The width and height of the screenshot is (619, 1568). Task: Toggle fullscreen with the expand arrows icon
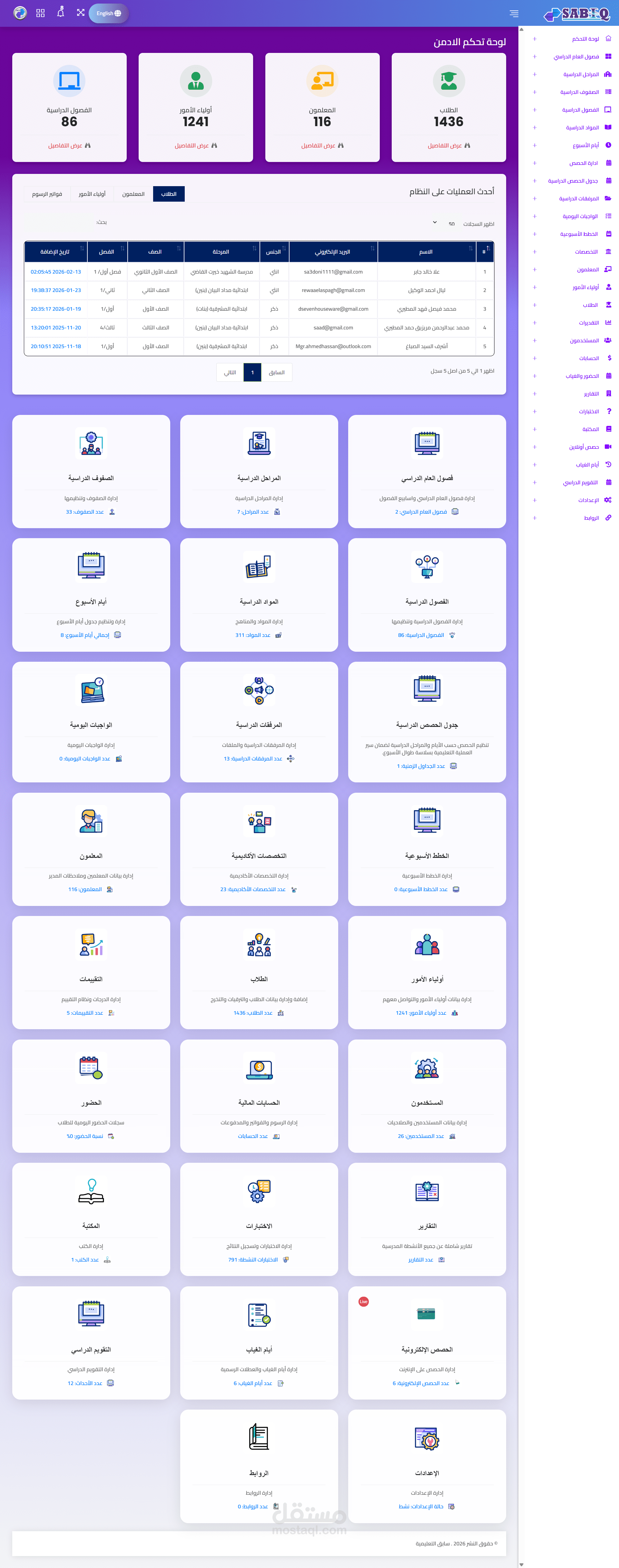80,13
